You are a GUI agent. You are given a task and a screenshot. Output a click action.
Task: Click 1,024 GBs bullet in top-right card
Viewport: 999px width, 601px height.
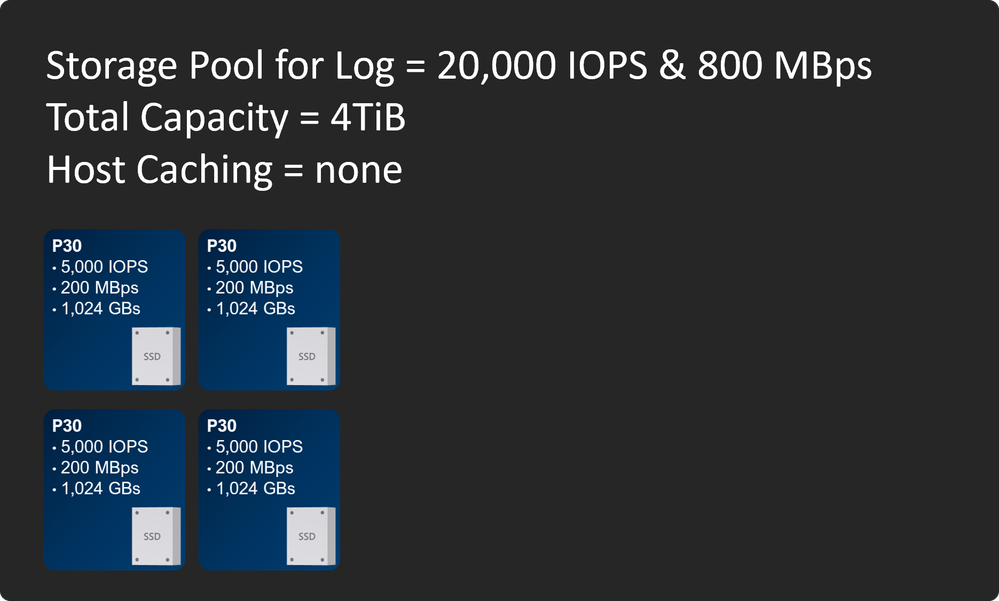(253, 309)
